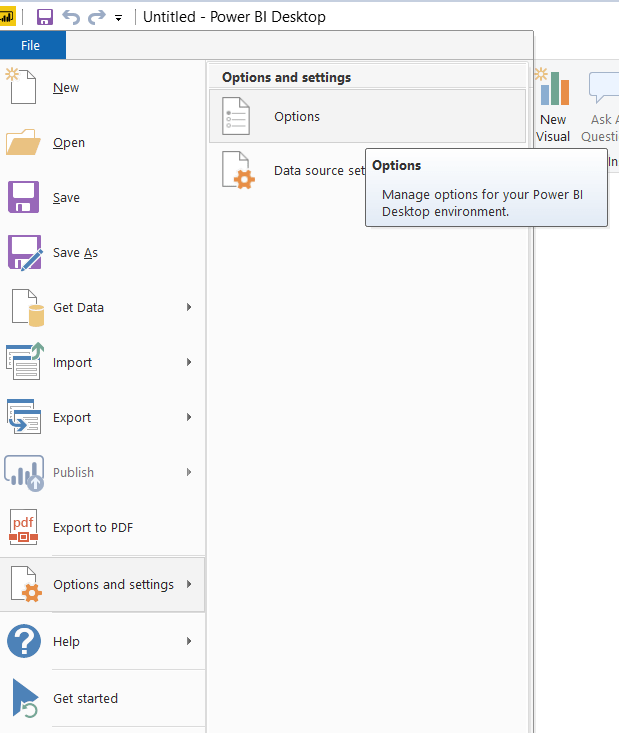619x733 pixels.
Task: Click the New blank report icon
Action: pos(22,86)
